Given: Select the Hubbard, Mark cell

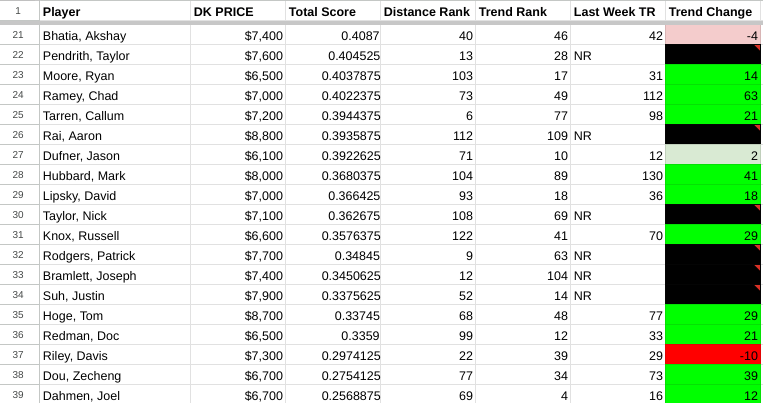Looking at the screenshot, I should coord(115,175).
